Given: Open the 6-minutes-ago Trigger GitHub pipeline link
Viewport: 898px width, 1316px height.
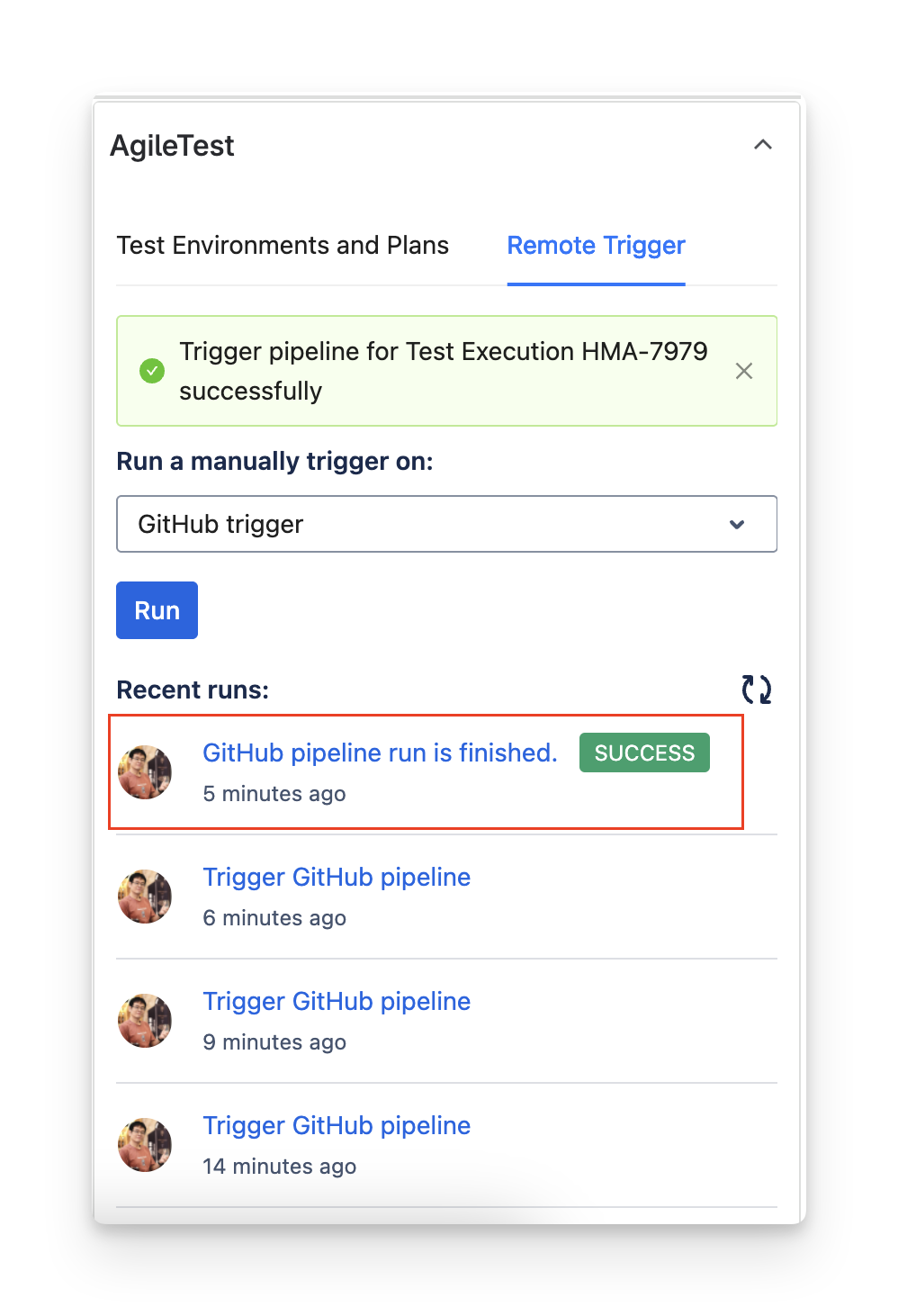Looking at the screenshot, I should 337,877.
